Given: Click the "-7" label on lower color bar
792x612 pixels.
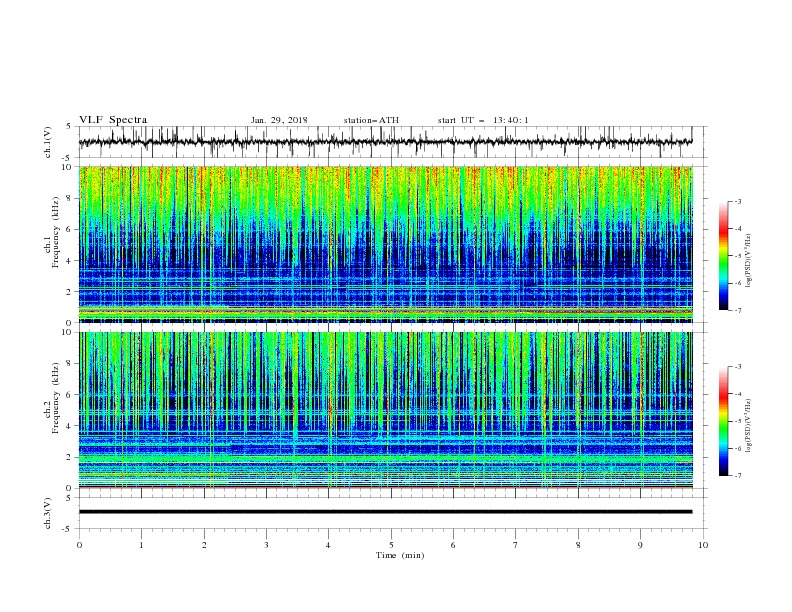Looking at the screenshot, I should pyautogui.click(x=737, y=476).
